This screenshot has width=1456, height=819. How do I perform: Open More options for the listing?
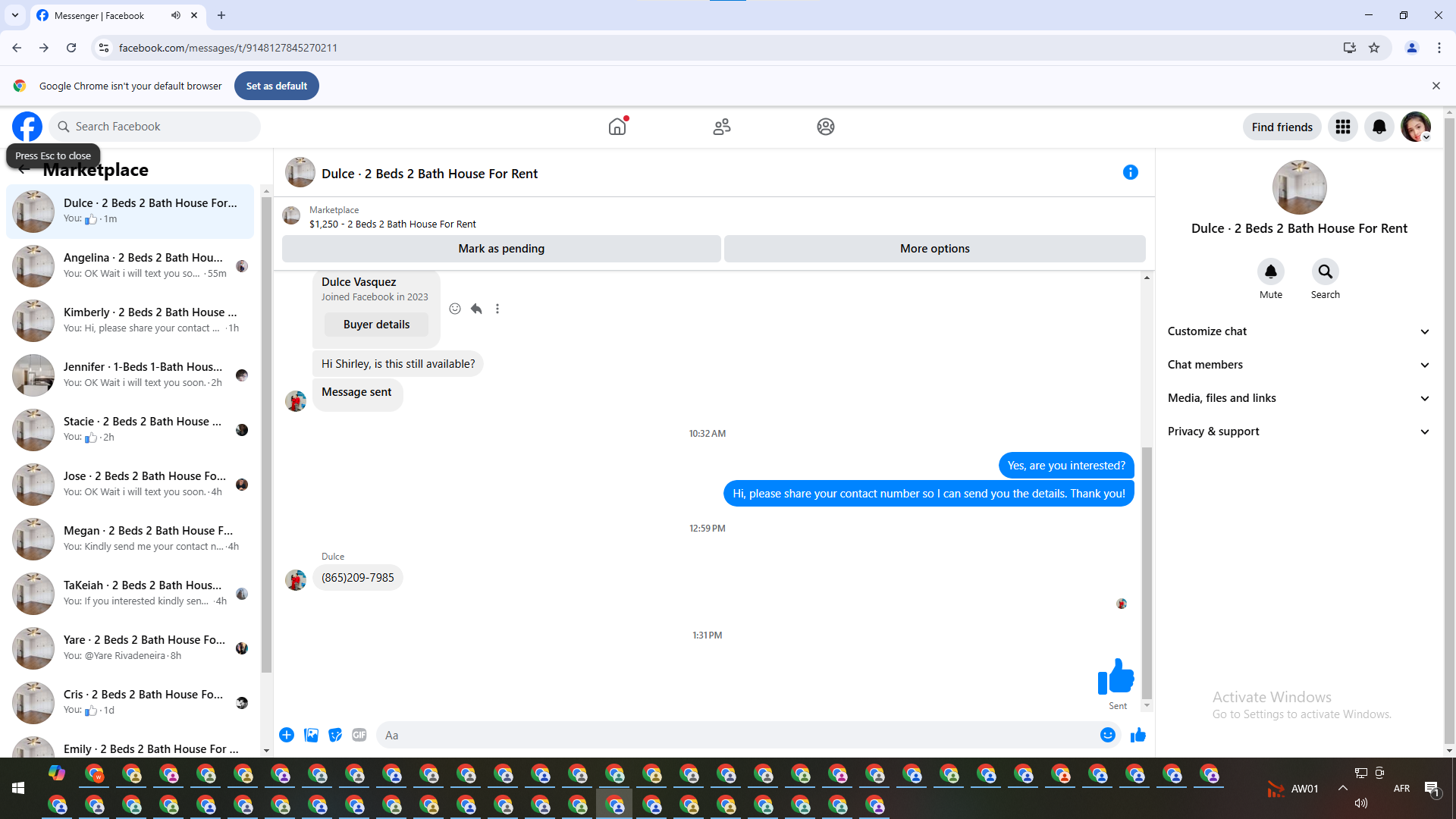click(x=935, y=249)
